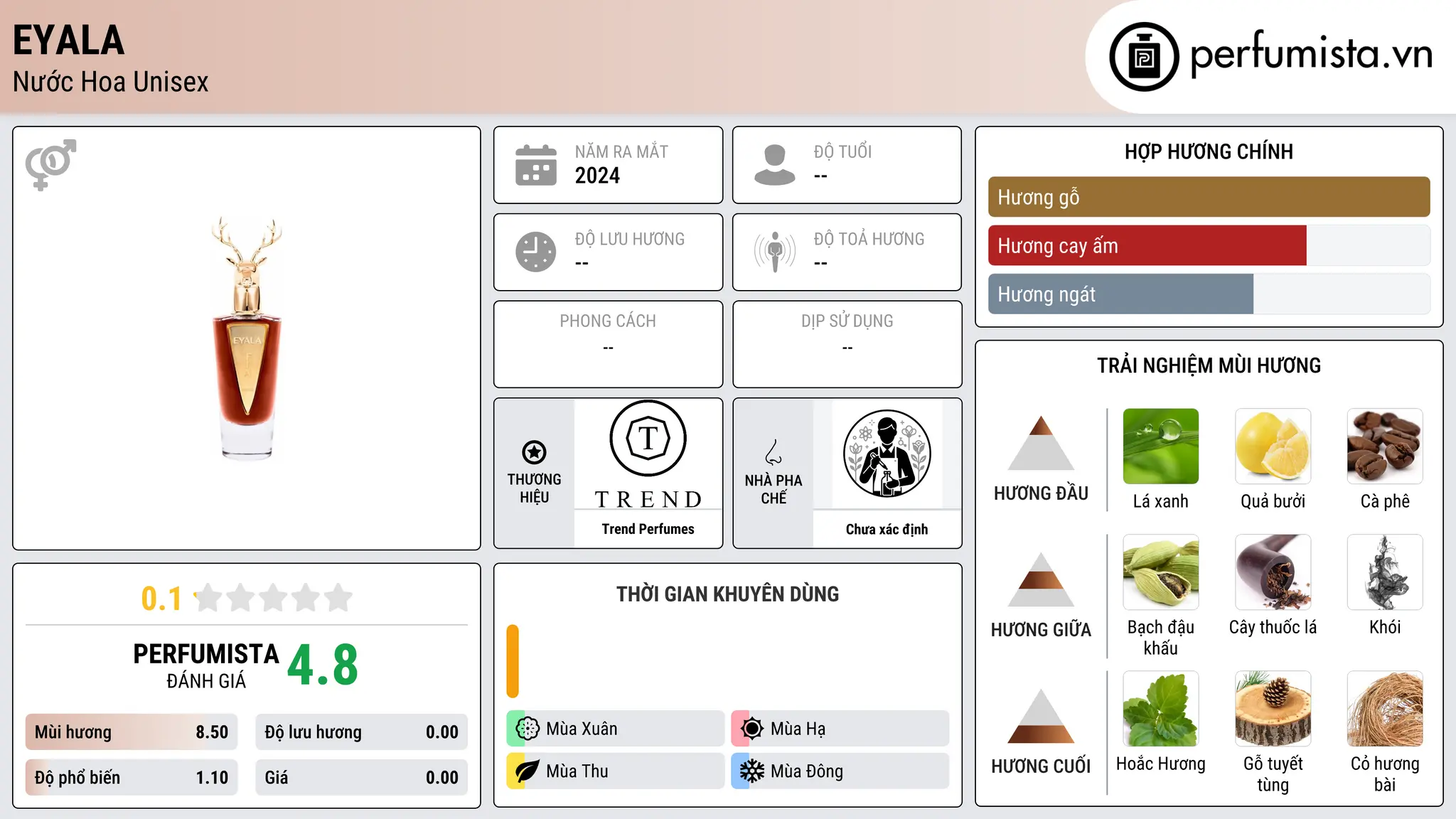Click the launch year 2024 value
Image resolution: width=1456 pixels, height=819 pixels.
click(597, 176)
